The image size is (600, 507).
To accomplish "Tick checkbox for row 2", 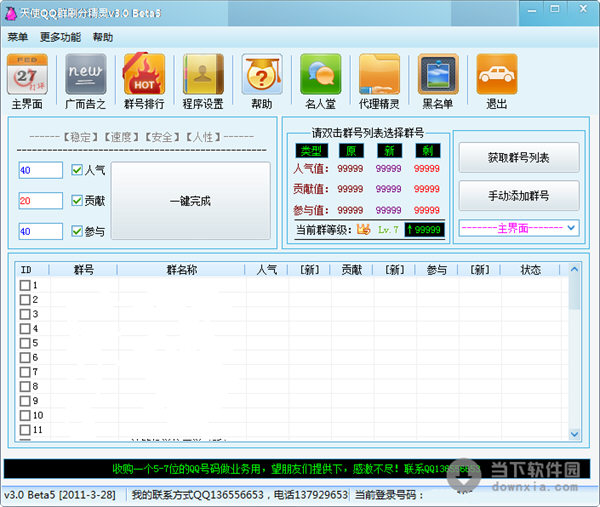I will pos(25,300).
